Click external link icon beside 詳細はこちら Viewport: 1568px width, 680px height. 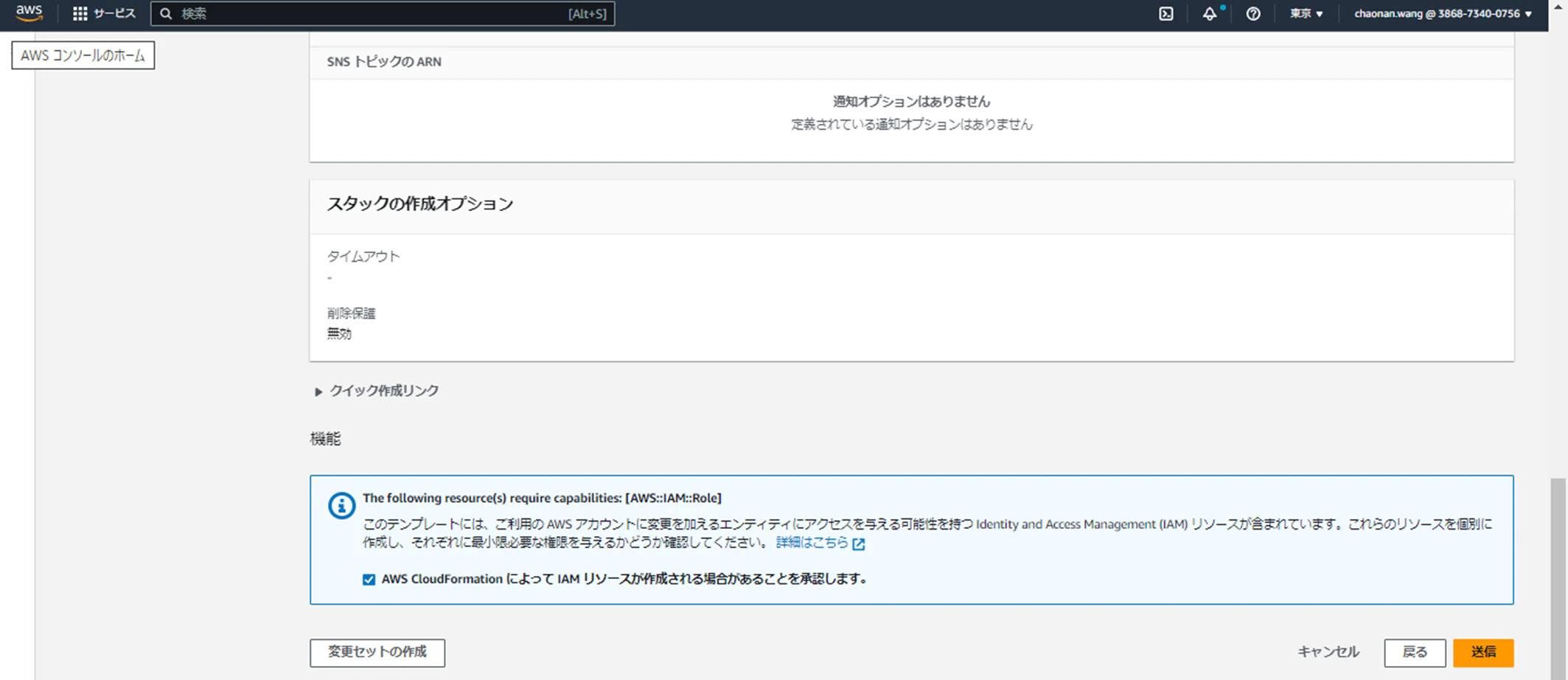(x=859, y=544)
